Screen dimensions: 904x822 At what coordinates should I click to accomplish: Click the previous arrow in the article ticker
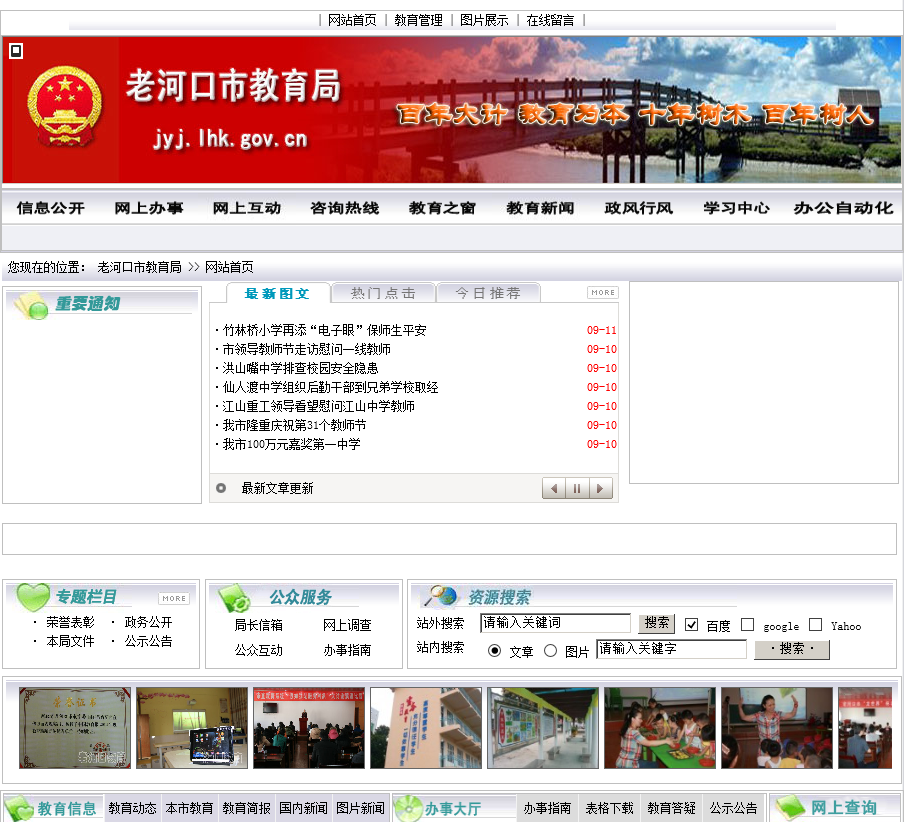point(554,489)
